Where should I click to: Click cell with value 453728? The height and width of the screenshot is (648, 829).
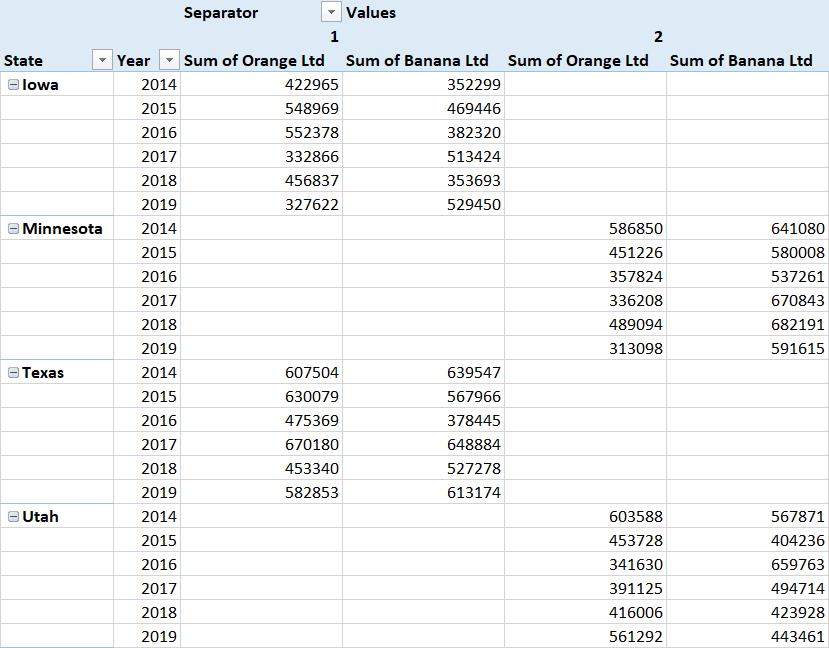(x=585, y=540)
